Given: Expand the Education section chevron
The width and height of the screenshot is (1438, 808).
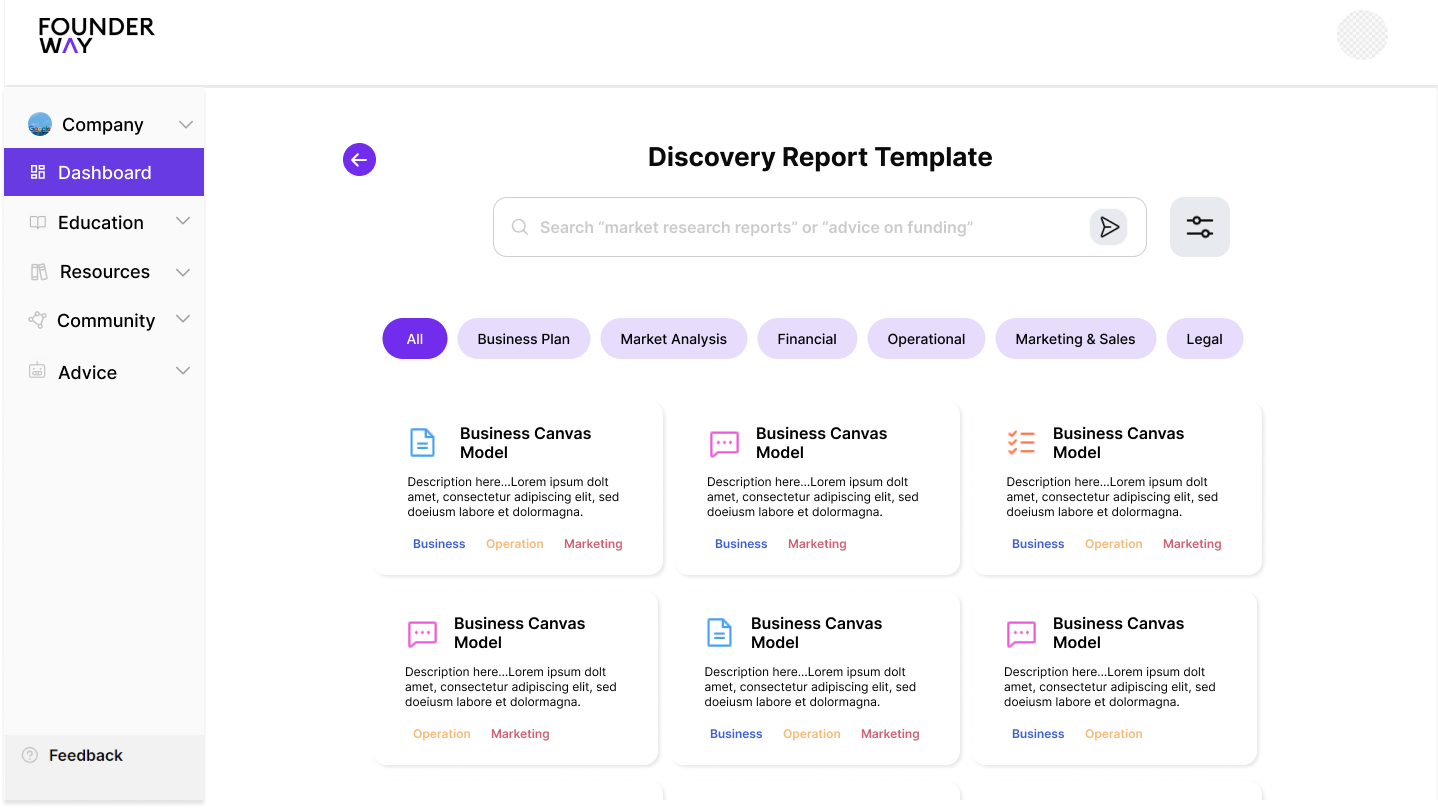Looking at the screenshot, I should pyautogui.click(x=183, y=221).
